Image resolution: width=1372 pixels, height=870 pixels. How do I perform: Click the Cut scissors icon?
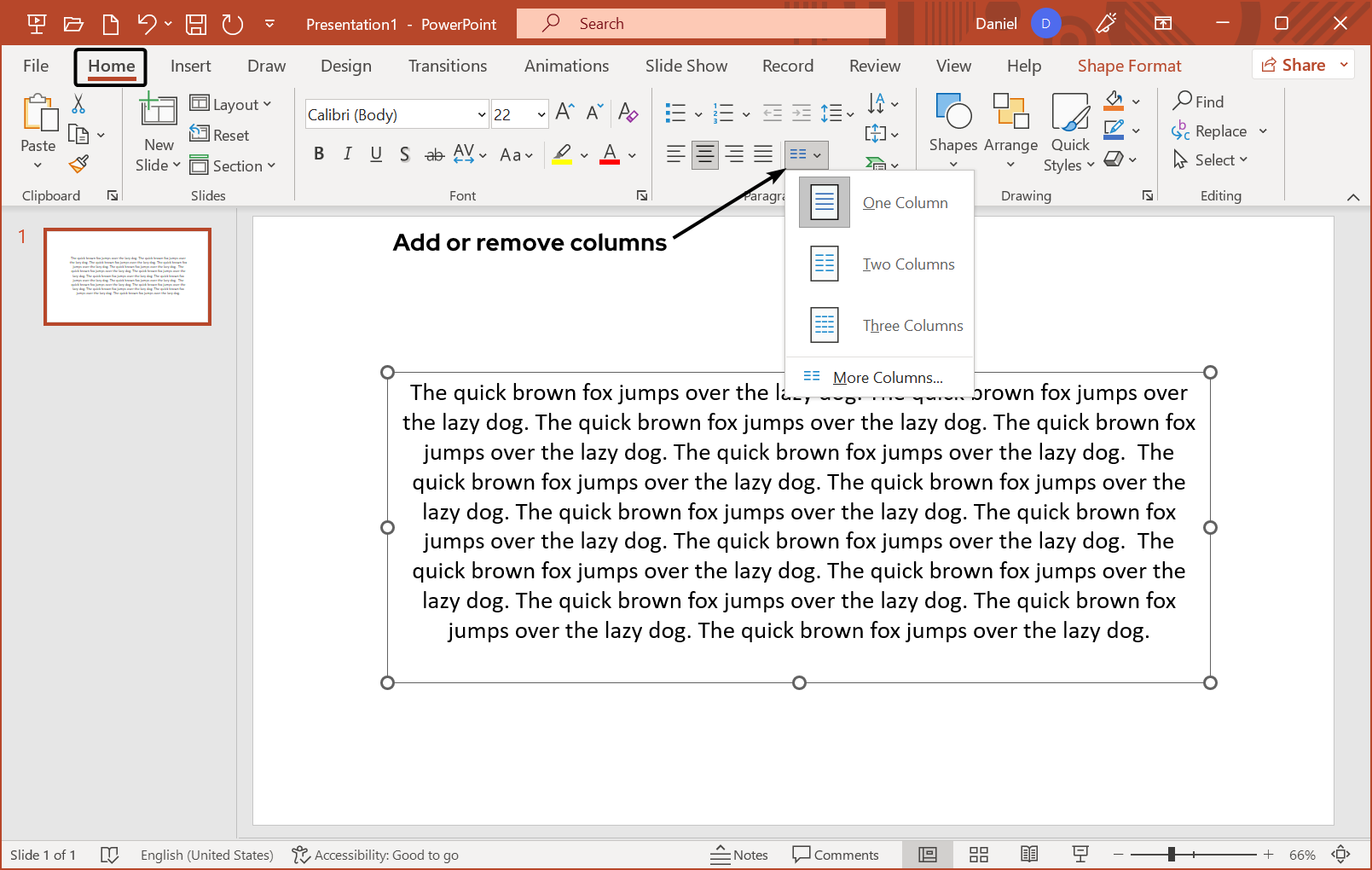pos(78,104)
